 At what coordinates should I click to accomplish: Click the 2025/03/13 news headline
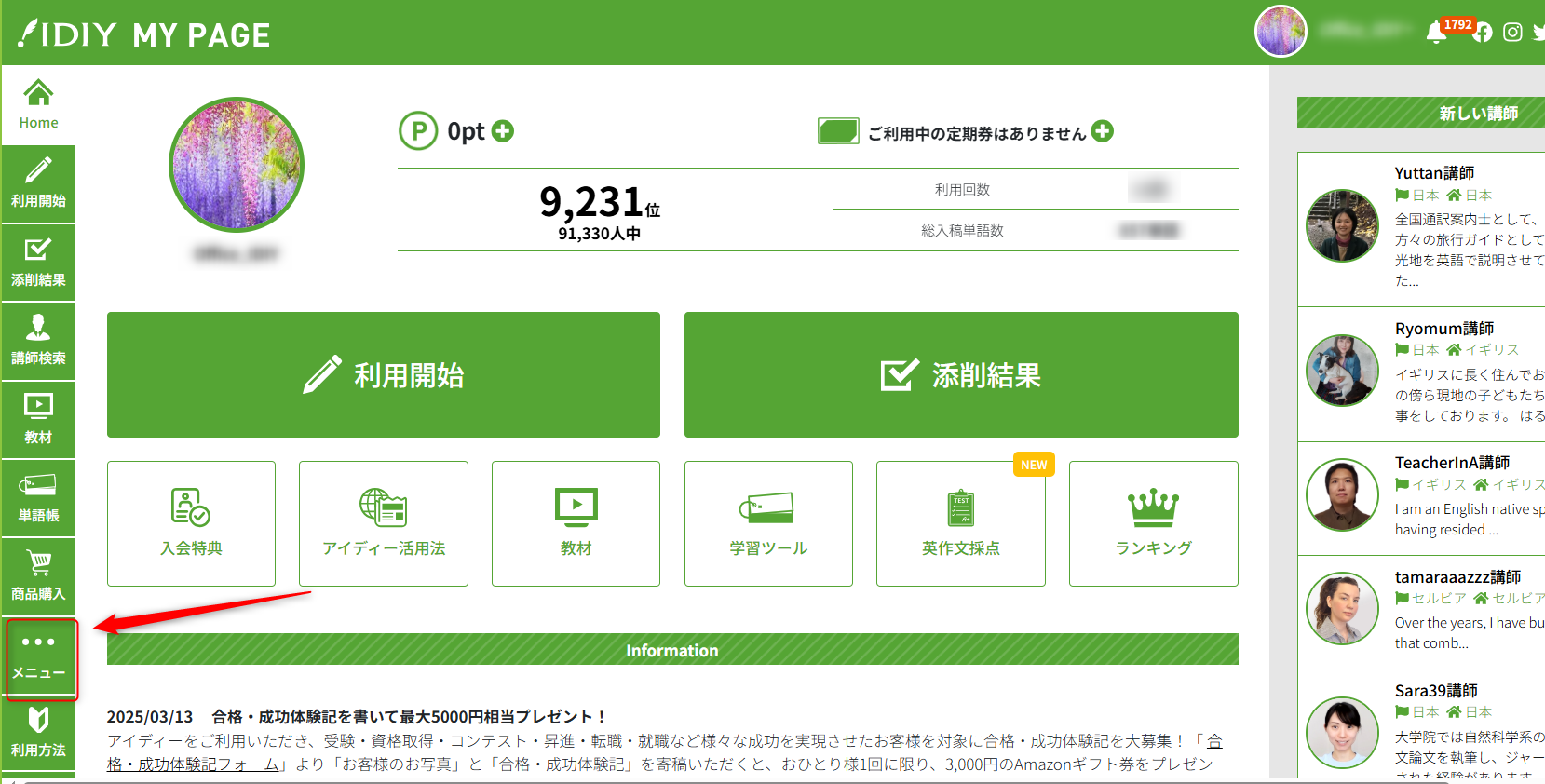click(359, 717)
